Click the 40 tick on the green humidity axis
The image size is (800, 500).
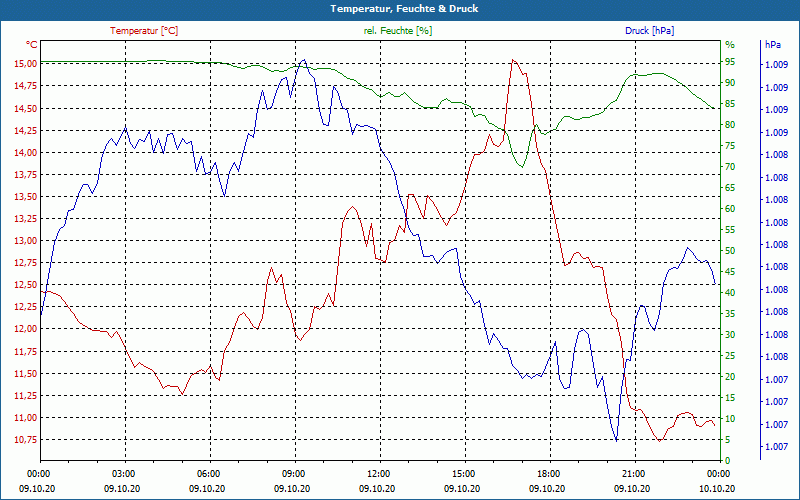click(730, 293)
